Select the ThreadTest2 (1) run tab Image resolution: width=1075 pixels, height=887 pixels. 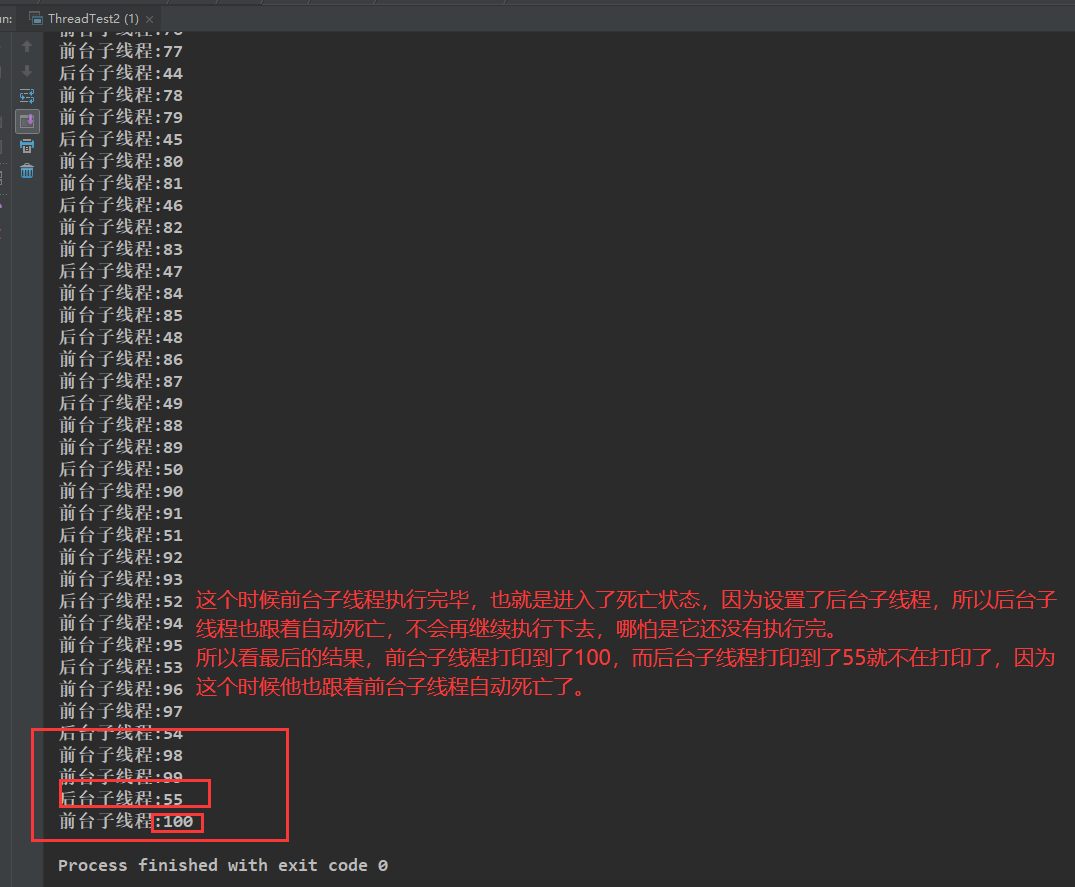[x=93, y=19]
